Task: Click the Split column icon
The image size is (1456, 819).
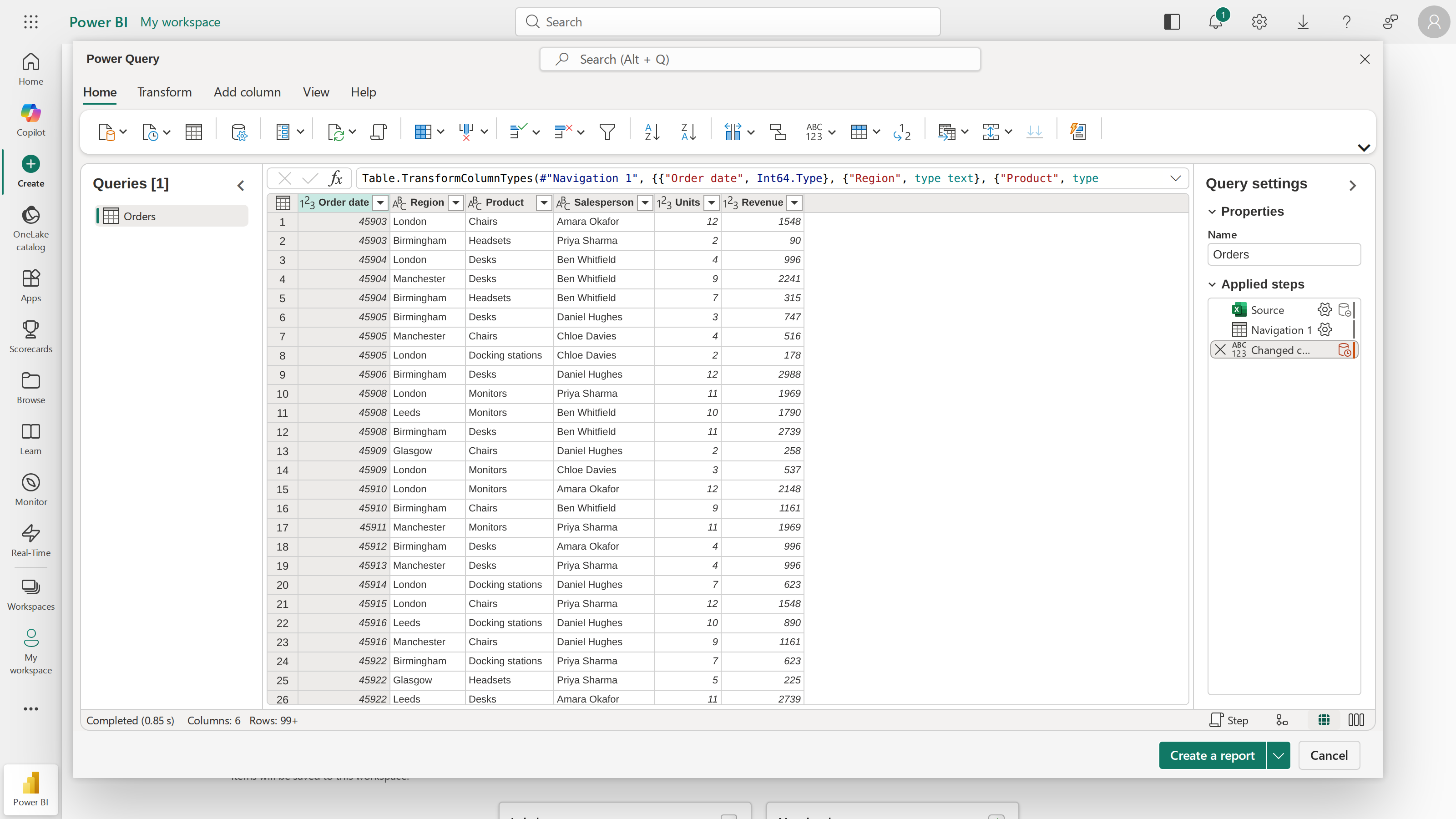Action: 733,131
